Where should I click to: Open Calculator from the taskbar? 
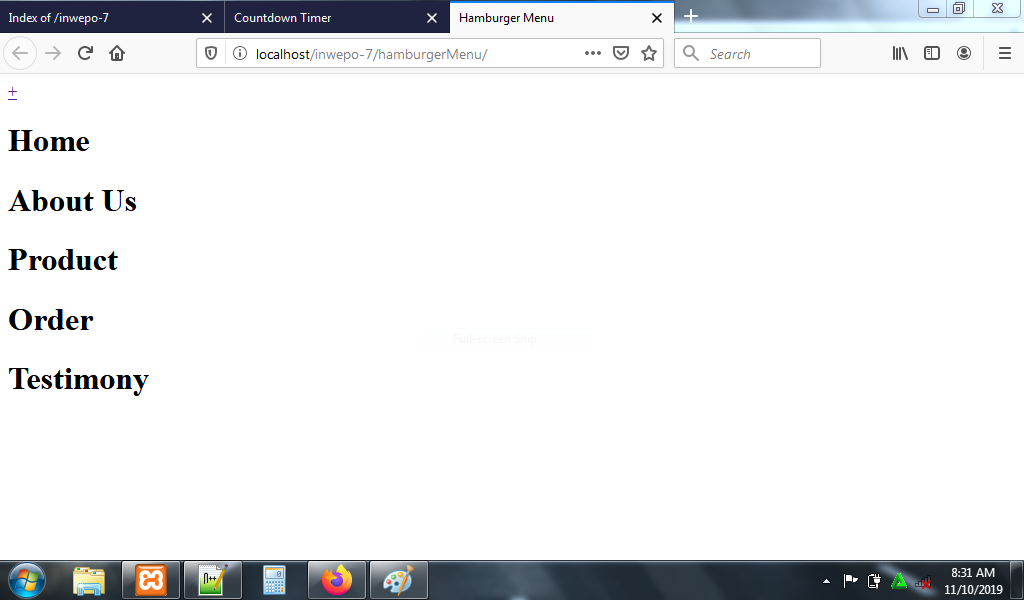click(274, 580)
